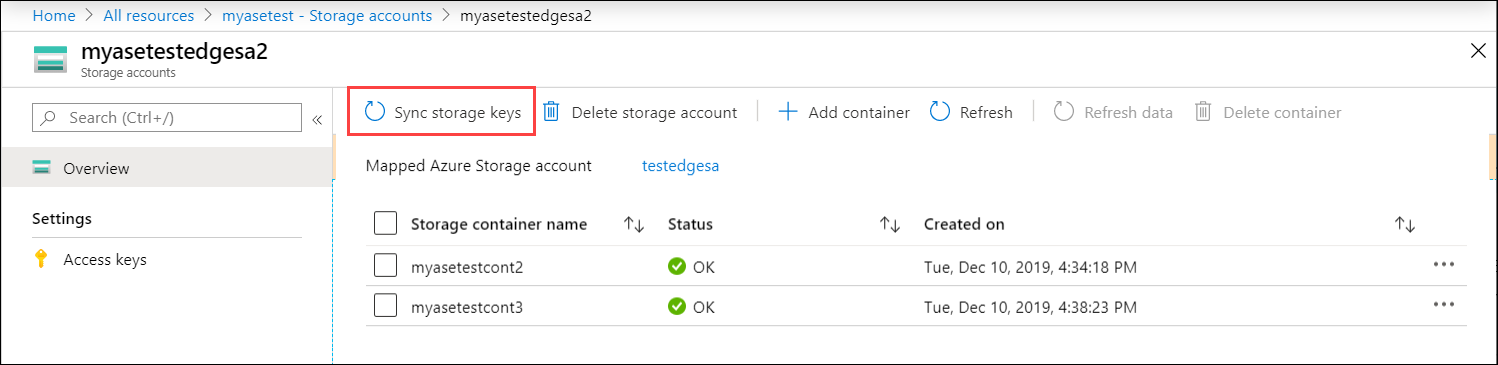Collapse the sidebar with the double chevron
This screenshot has height=365, width=1498.
[317, 119]
